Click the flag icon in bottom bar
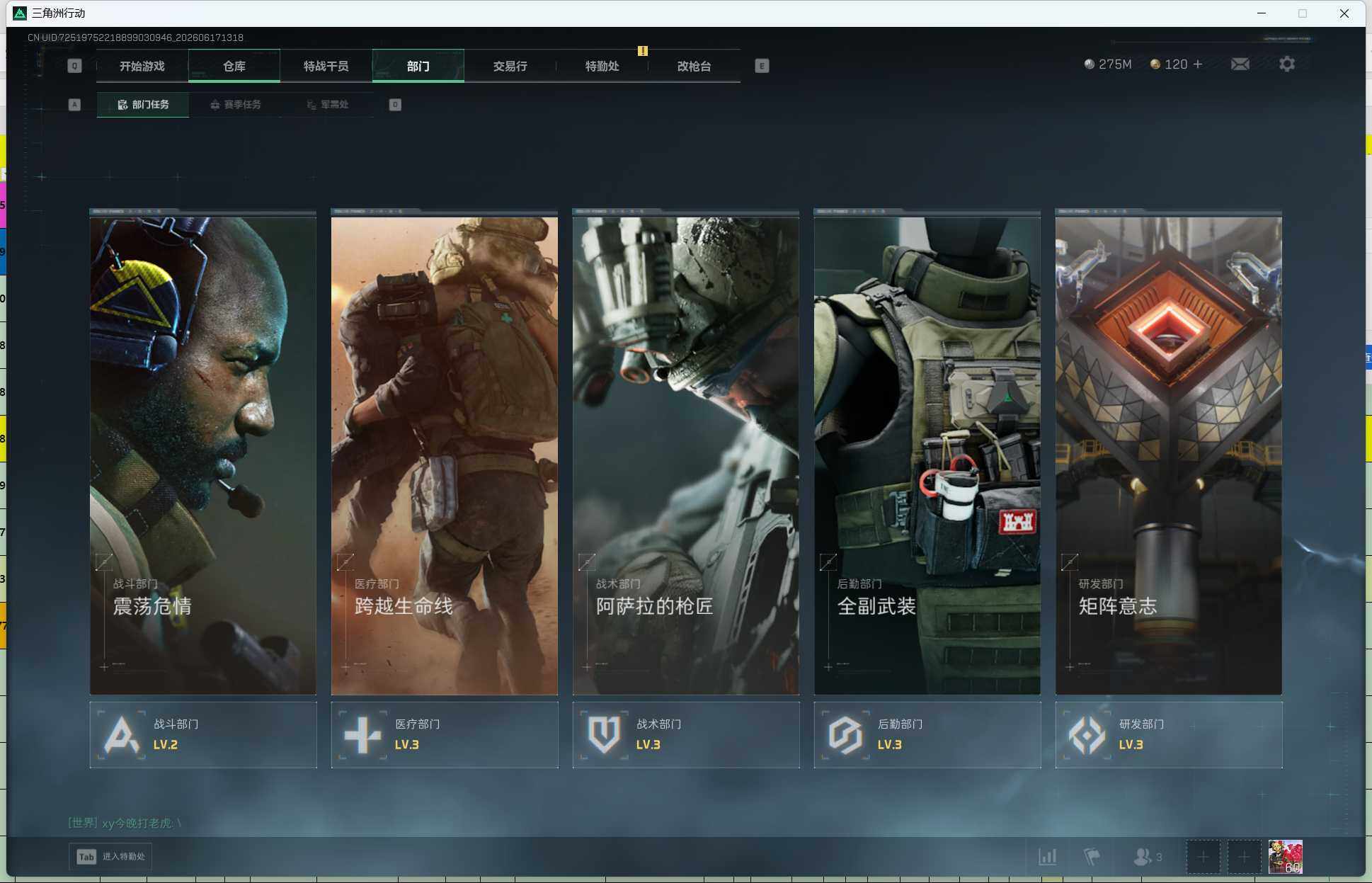 tap(1092, 857)
